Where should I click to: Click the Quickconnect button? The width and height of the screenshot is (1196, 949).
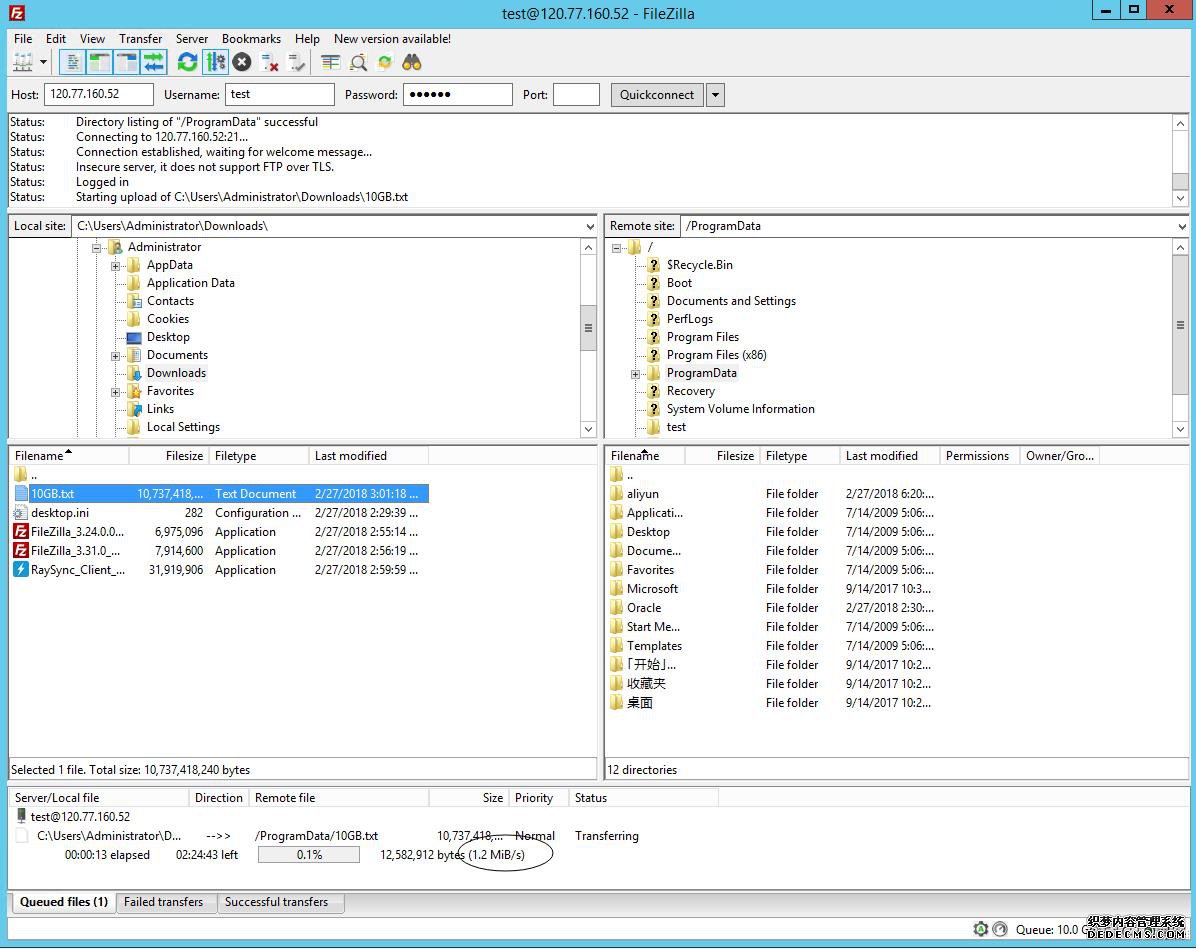coord(657,95)
